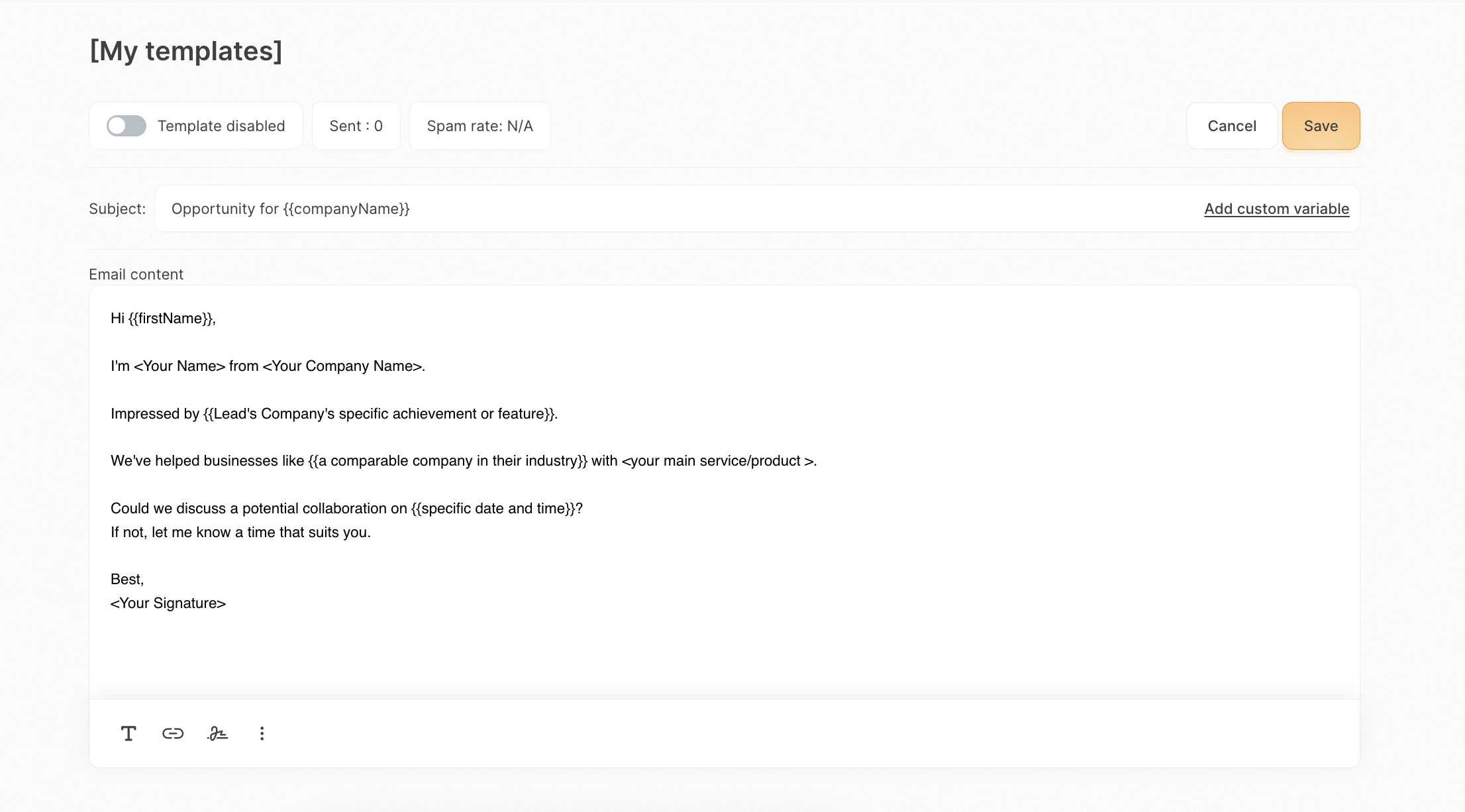Image resolution: width=1465 pixels, height=812 pixels.
Task: Open the three-dot more options menu
Action: 262,733
